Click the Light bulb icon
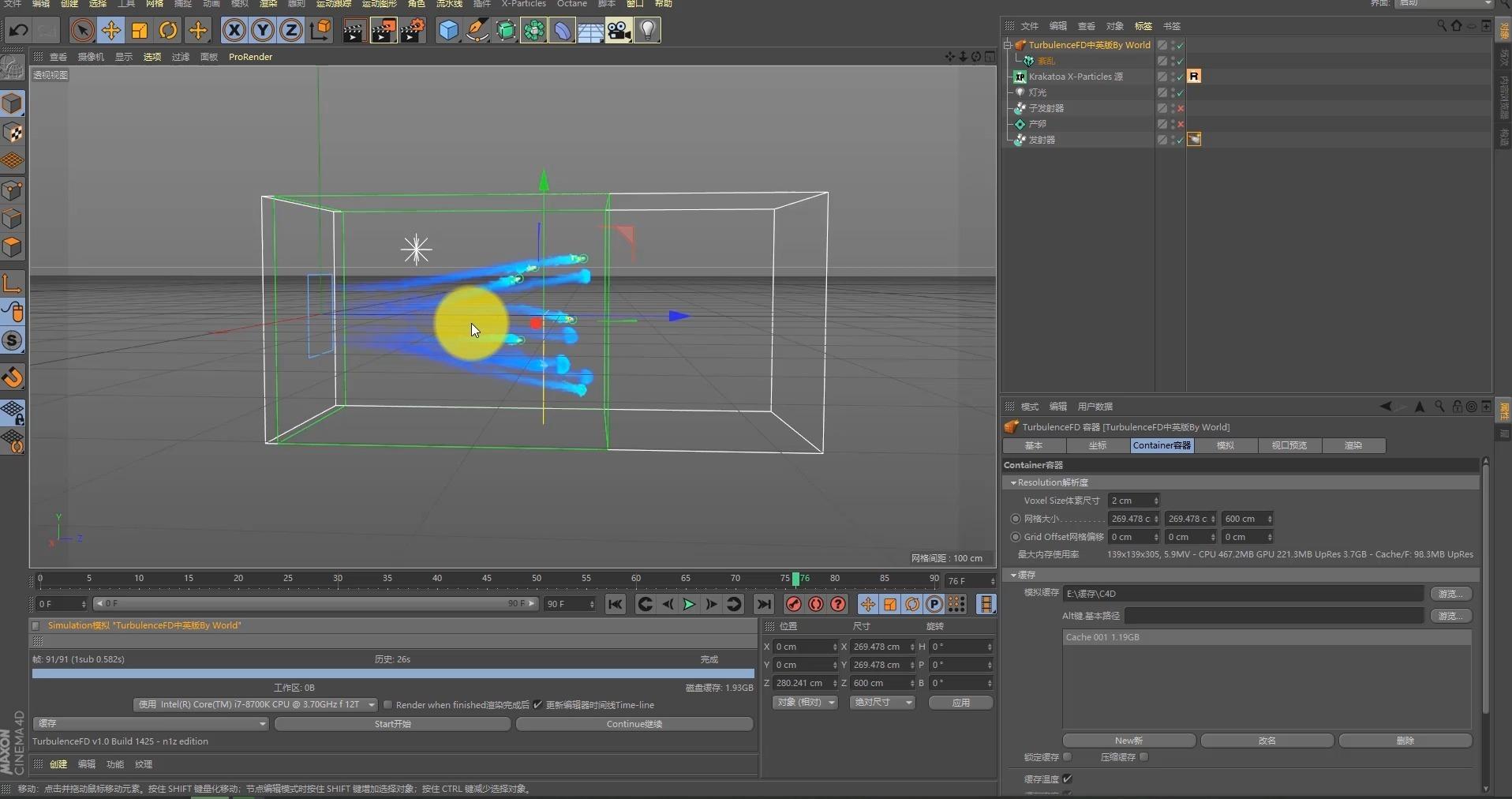The width and height of the screenshot is (1512, 799). tap(647, 31)
